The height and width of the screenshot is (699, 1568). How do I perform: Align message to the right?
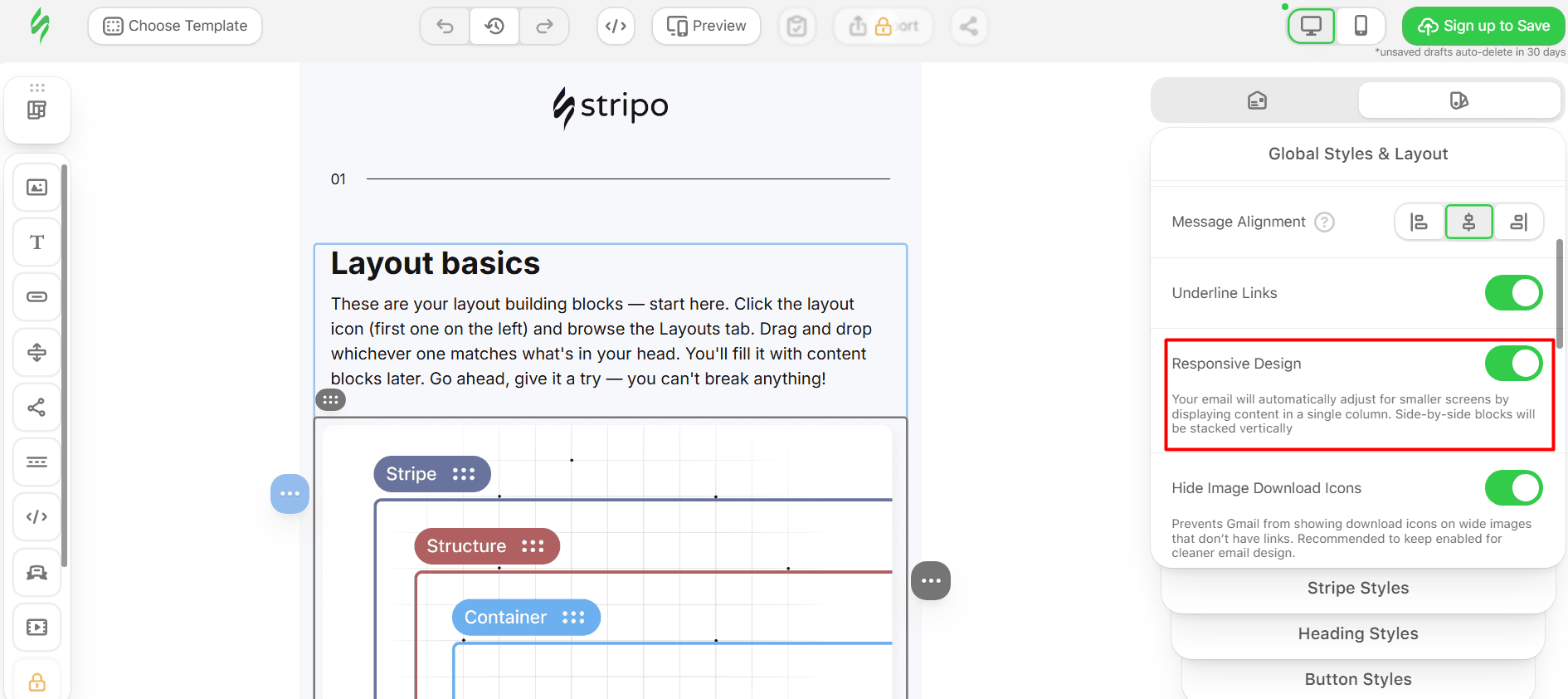(x=1519, y=222)
